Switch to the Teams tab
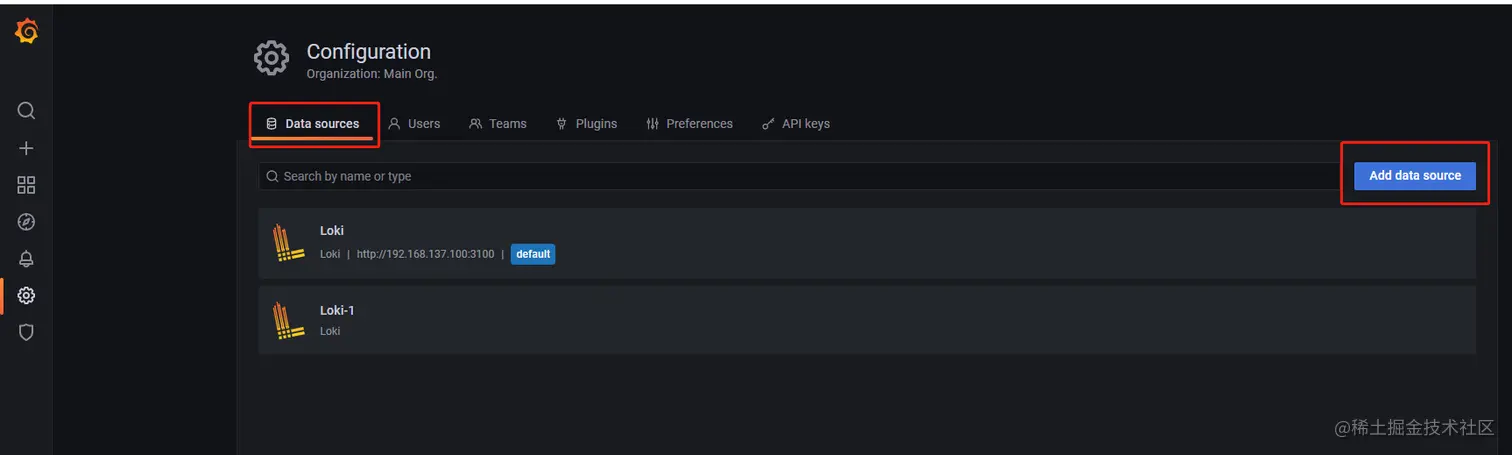Image resolution: width=1512 pixels, height=455 pixels. 498,124
